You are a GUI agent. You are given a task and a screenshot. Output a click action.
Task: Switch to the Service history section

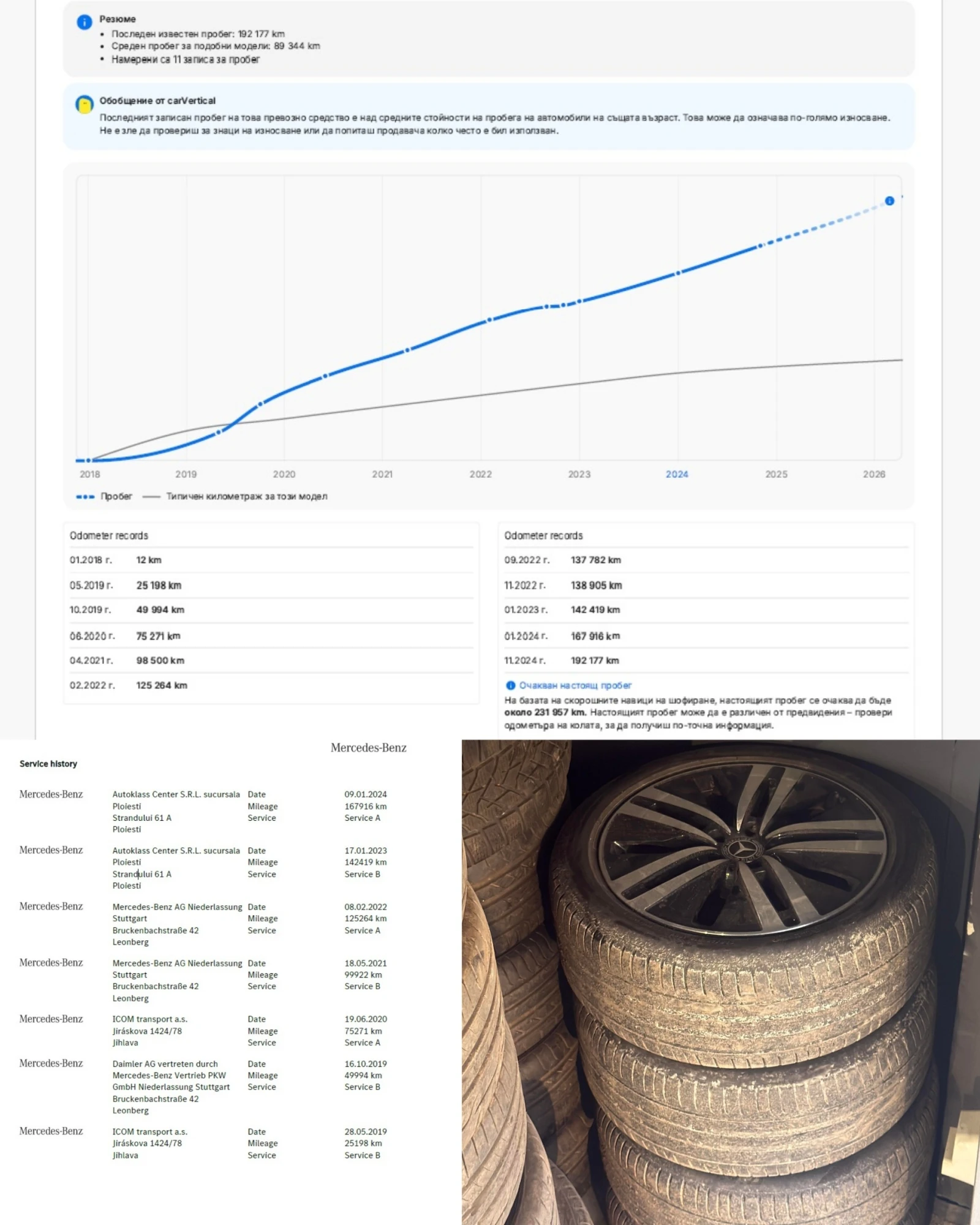tap(47, 764)
